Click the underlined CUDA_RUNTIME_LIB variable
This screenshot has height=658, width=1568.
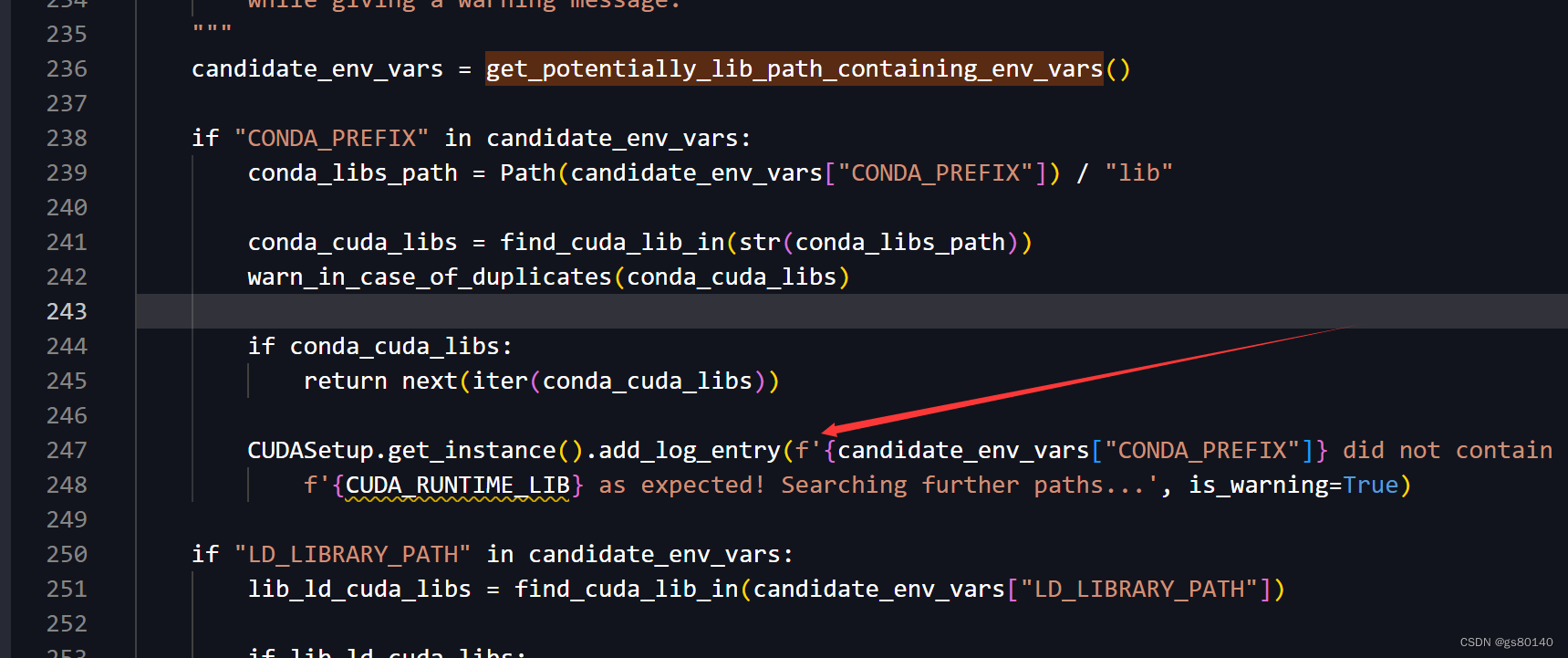[458, 486]
